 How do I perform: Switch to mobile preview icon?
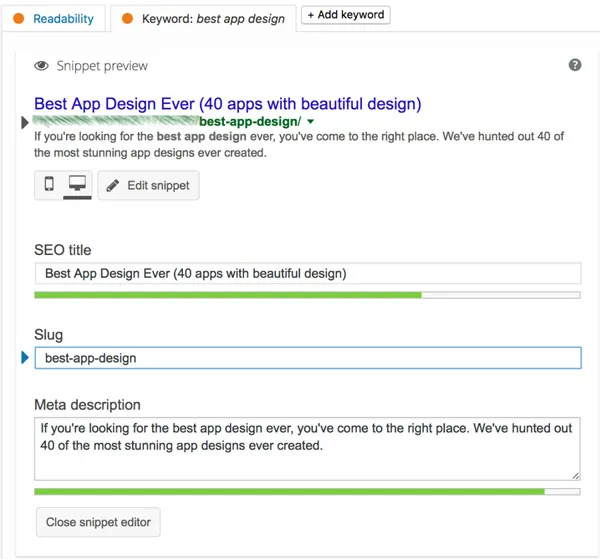(50, 185)
